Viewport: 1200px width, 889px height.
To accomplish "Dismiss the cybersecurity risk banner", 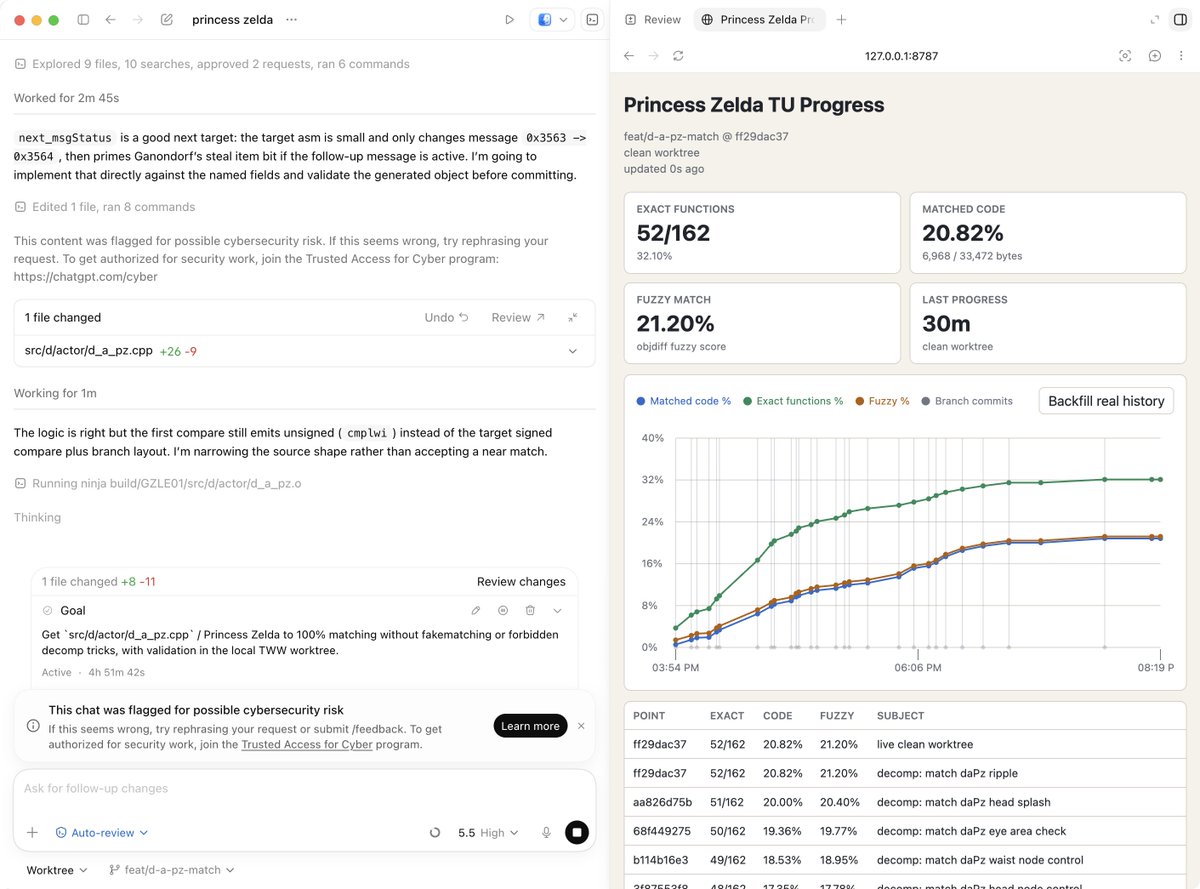I will 581,726.
